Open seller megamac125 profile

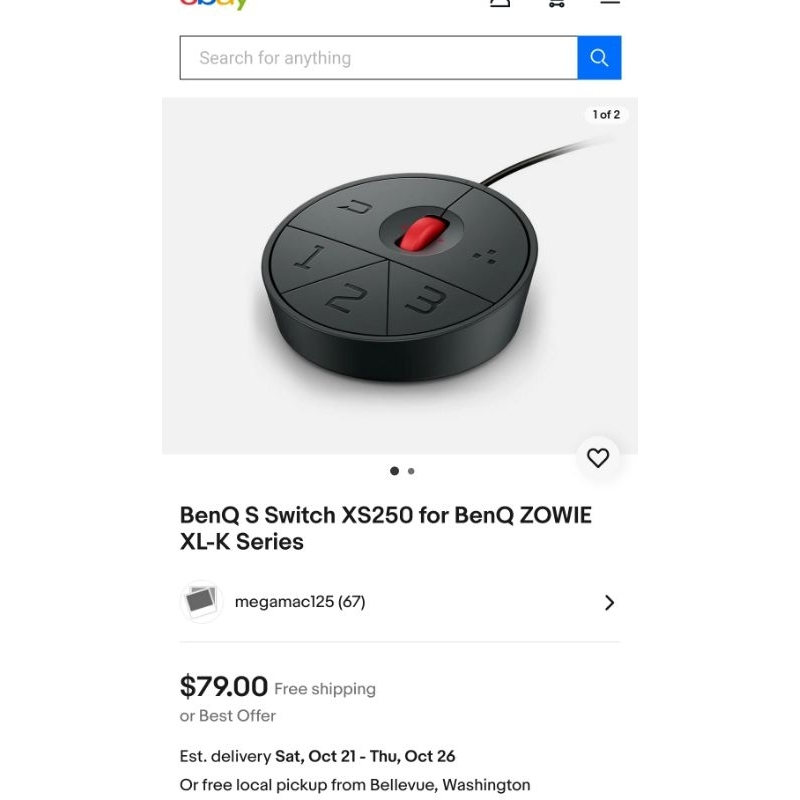pos(299,602)
